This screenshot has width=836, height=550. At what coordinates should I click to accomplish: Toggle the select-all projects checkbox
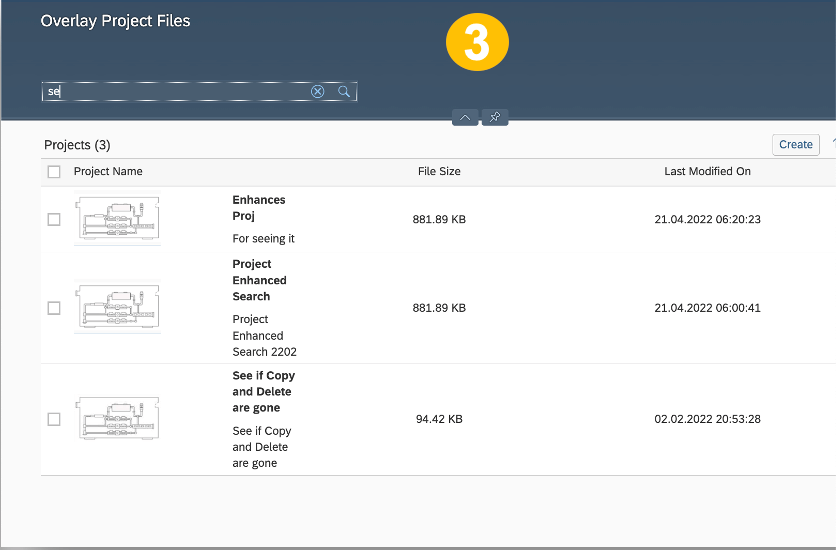pyautogui.click(x=54, y=172)
